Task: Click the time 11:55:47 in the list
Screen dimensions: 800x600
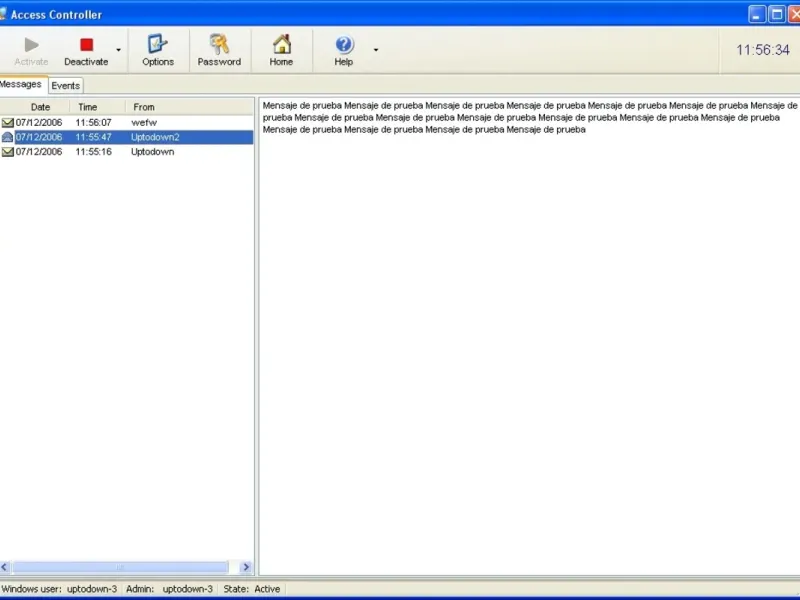Action: tap(93, 137)
